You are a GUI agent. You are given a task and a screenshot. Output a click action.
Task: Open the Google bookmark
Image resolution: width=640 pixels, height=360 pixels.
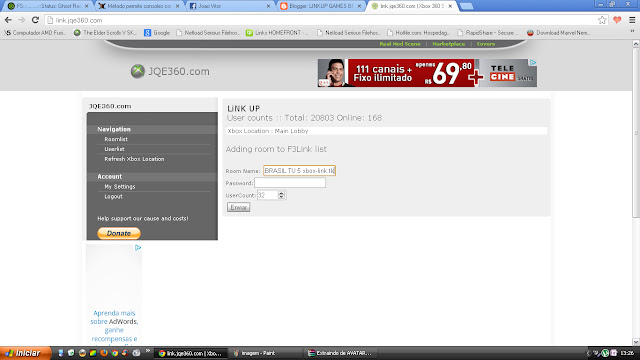click(157, 33)
